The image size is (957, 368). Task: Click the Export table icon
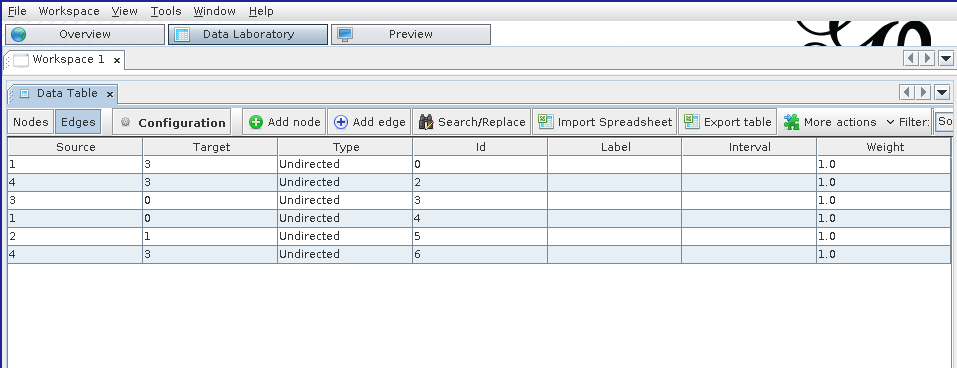[692, 121]
